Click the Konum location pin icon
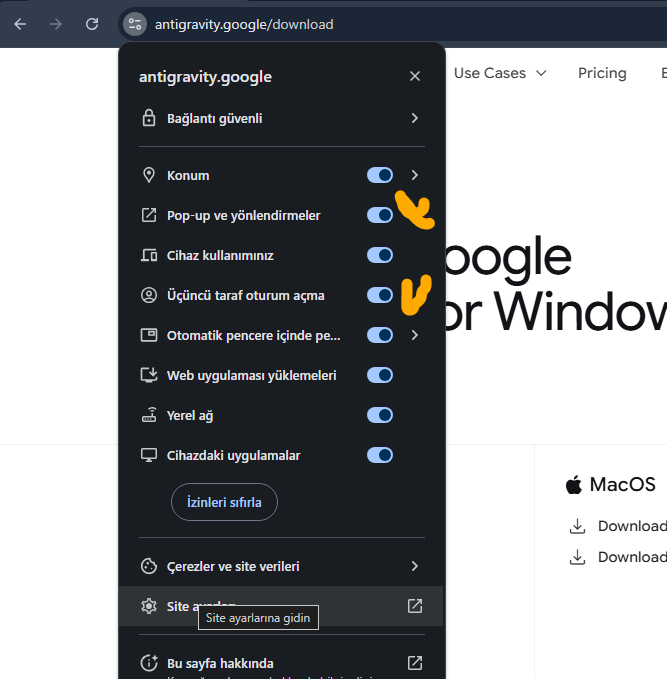The height and width of the screenshot is (679, 667). pos(149,175)
